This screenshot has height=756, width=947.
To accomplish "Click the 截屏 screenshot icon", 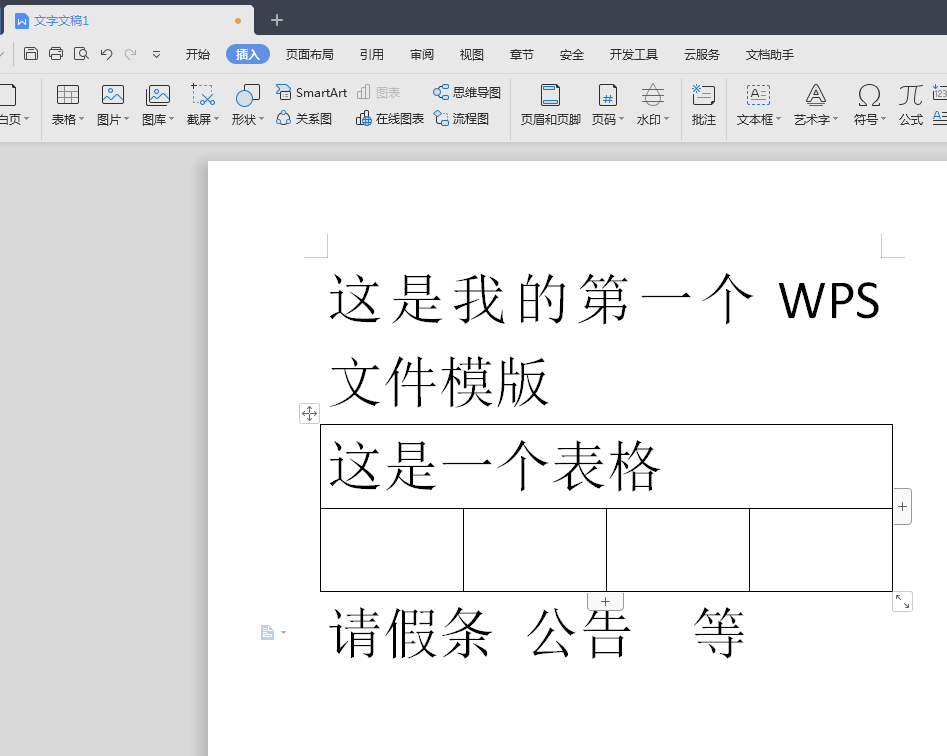I will click(x=202, y=95).
